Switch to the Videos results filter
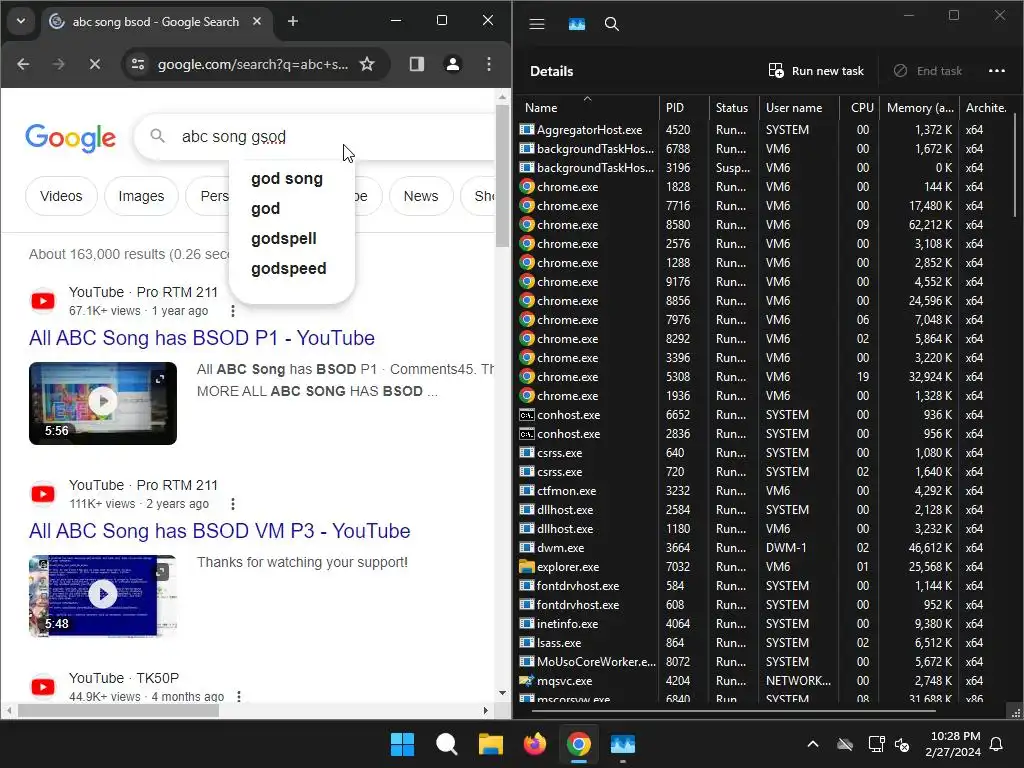Viewport: 1024px width, 768px height. [x=61, y=196]
